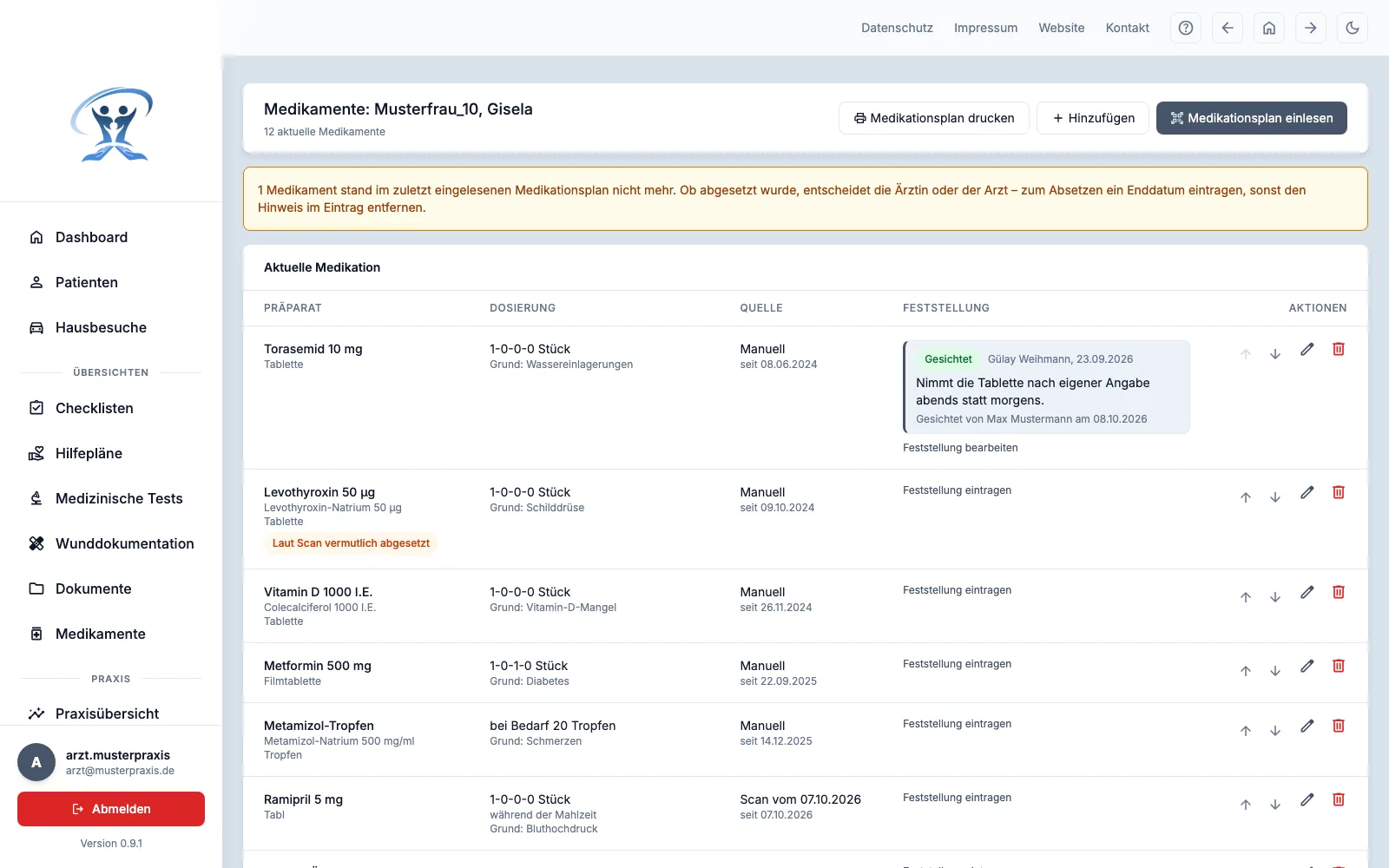Click Feststellung bearbeiten under Torasemid
Screen dimensions: 1389x868
(x=960, y=448)
